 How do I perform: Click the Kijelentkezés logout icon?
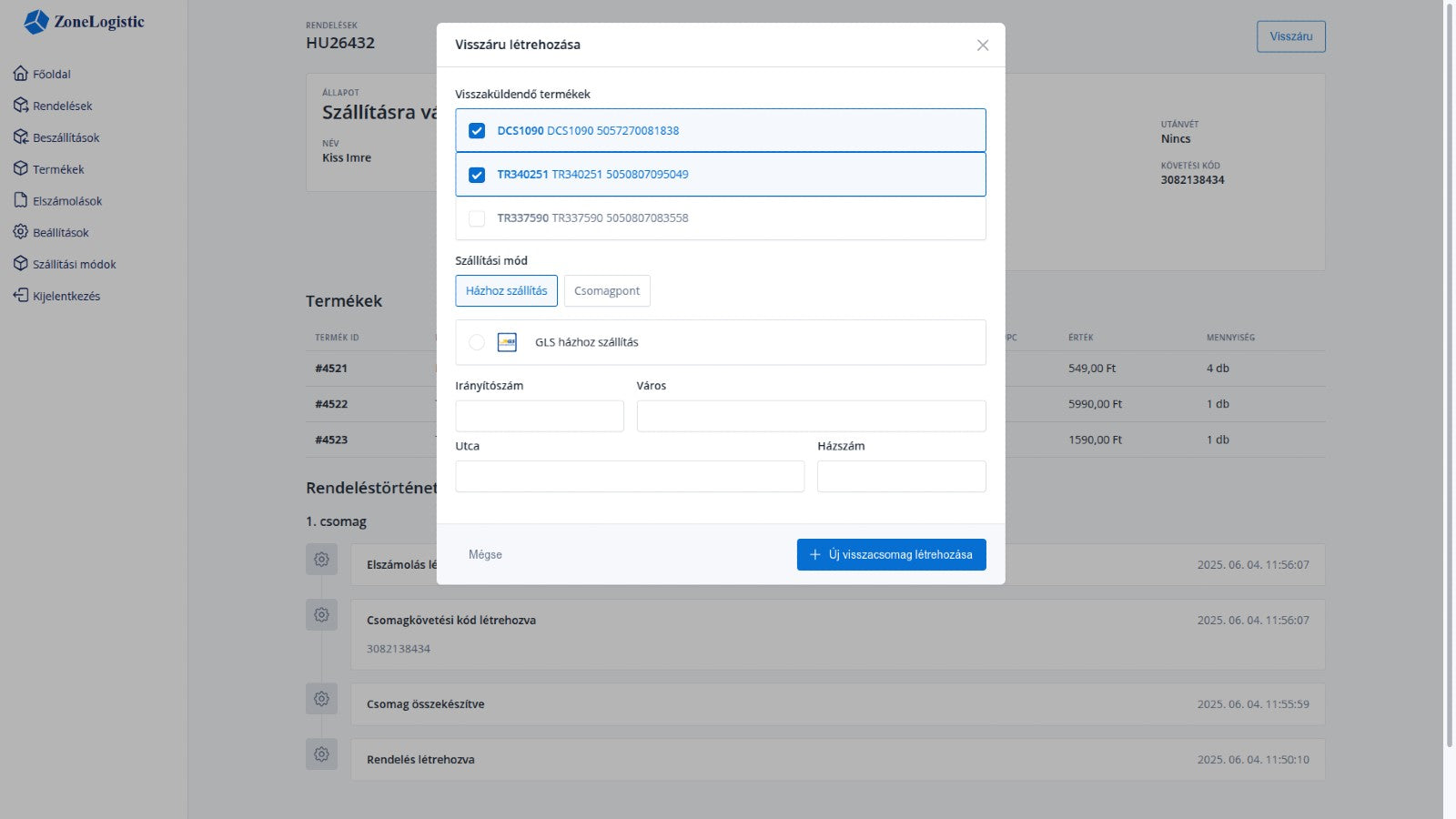(x=21, y=296)
